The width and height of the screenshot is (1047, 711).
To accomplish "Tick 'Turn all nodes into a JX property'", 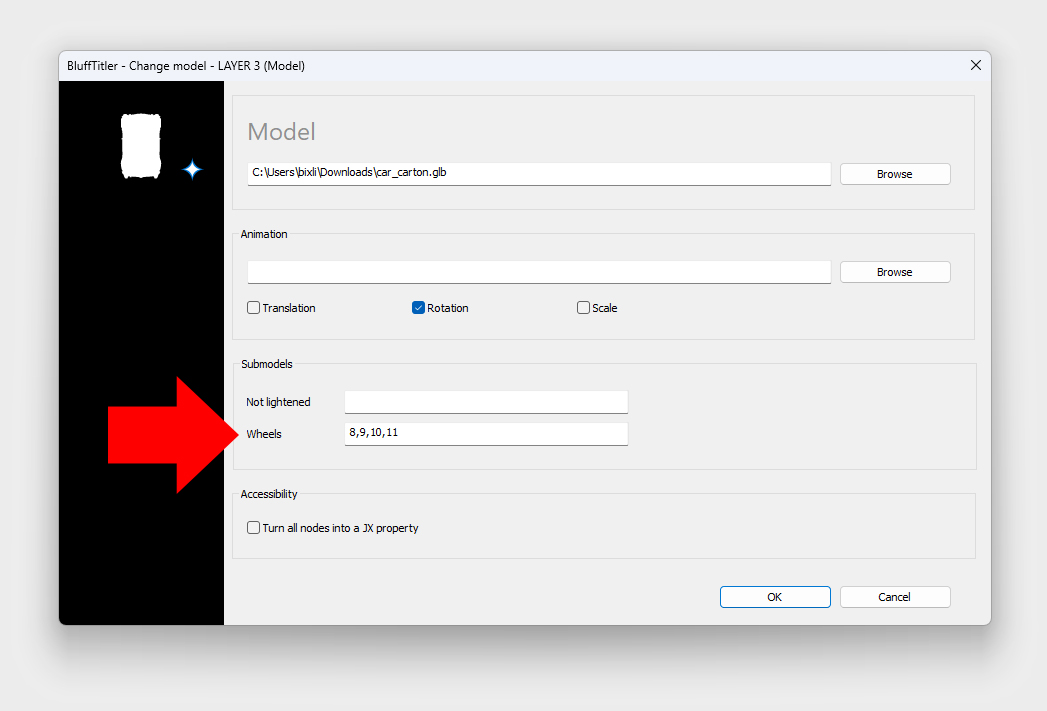I will pyautogui.click(x=254, y=528).
